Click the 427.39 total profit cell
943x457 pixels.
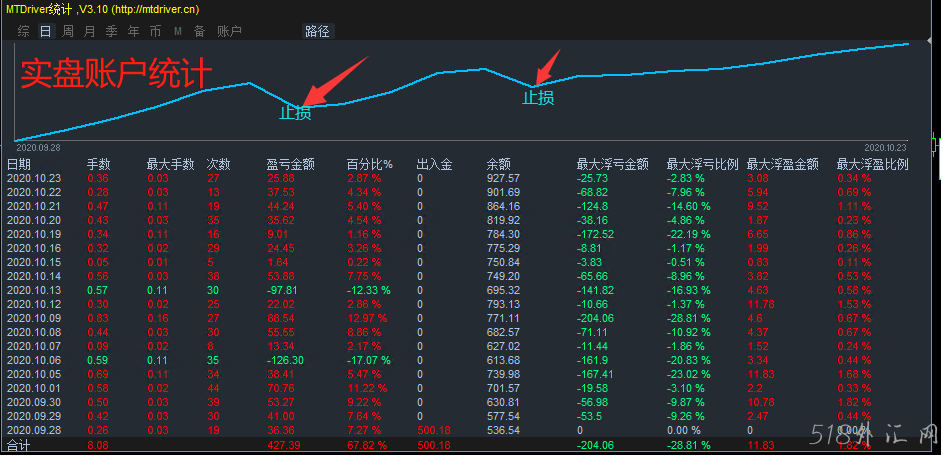point(283,446)
